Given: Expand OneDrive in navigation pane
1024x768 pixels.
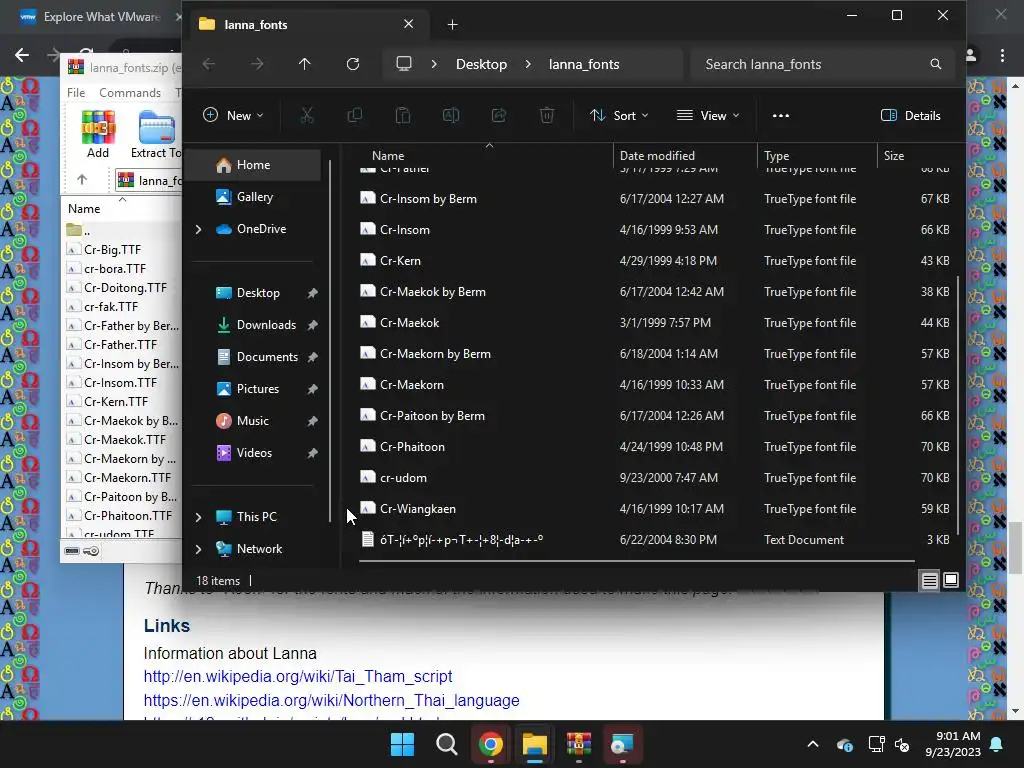Looking at the screenshot, I should (199, 229).
